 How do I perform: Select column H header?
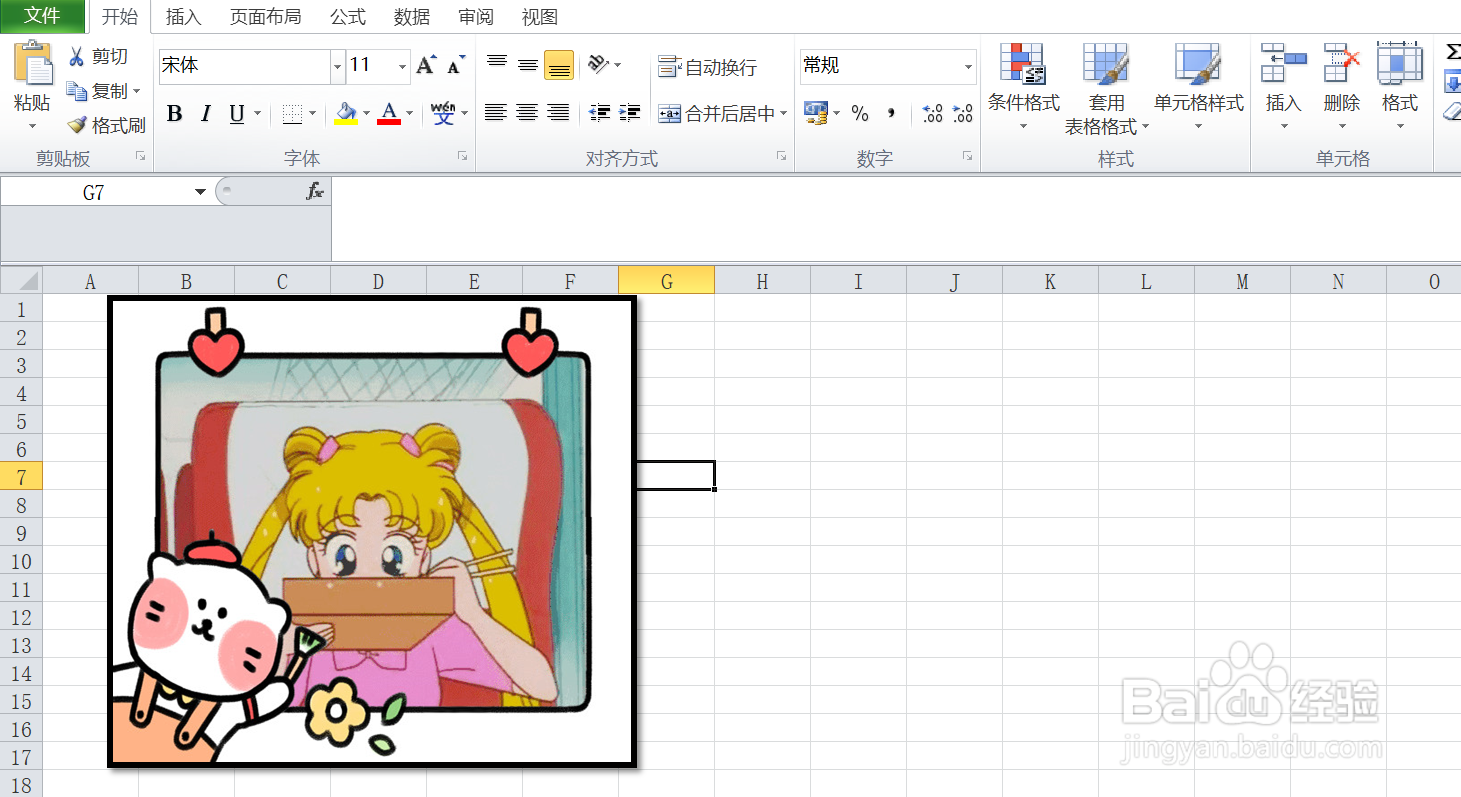tap(762, 282)
